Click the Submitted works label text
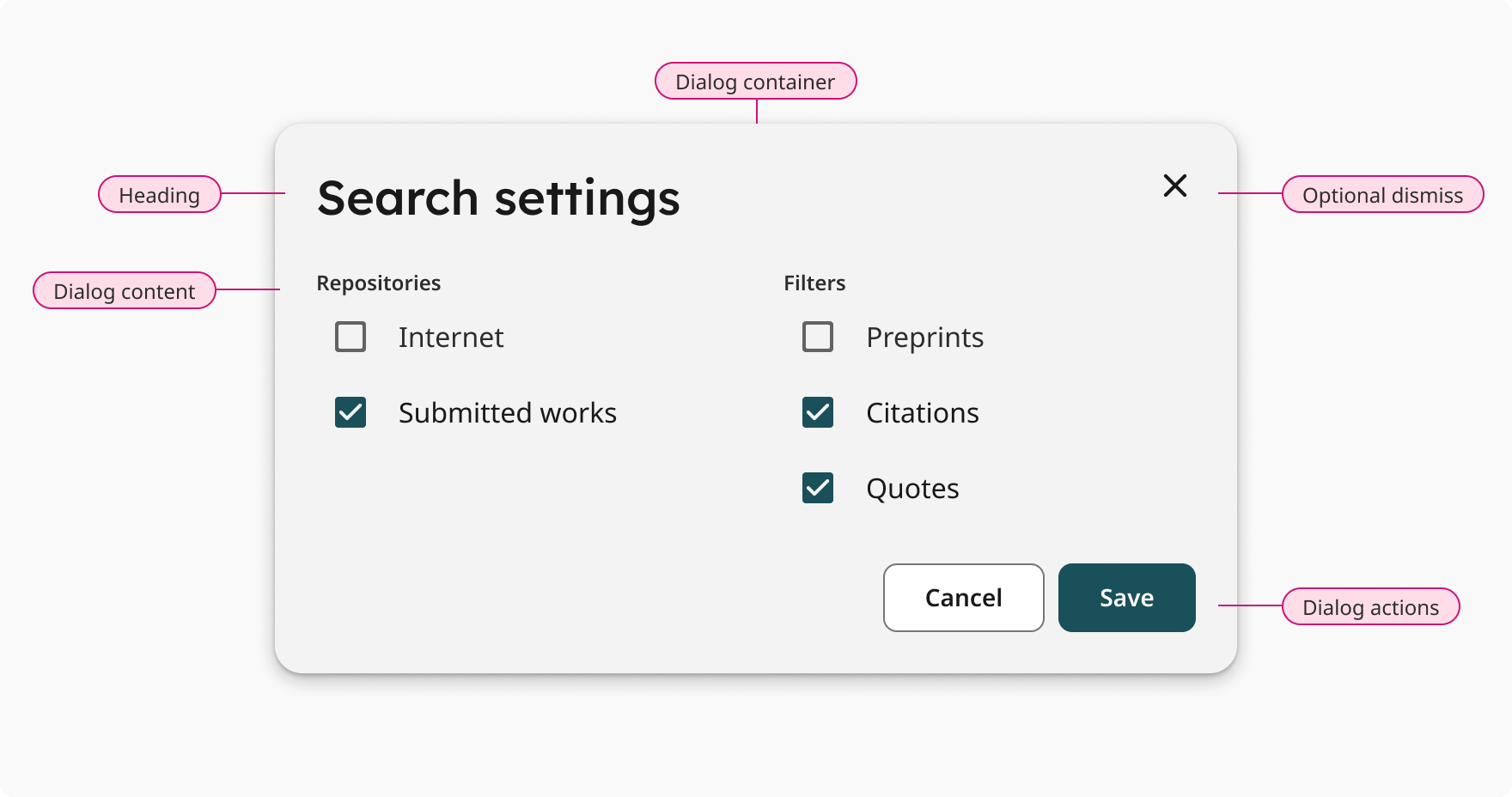Viewport: 1512px width, 797px height. (x=508, y=412)
